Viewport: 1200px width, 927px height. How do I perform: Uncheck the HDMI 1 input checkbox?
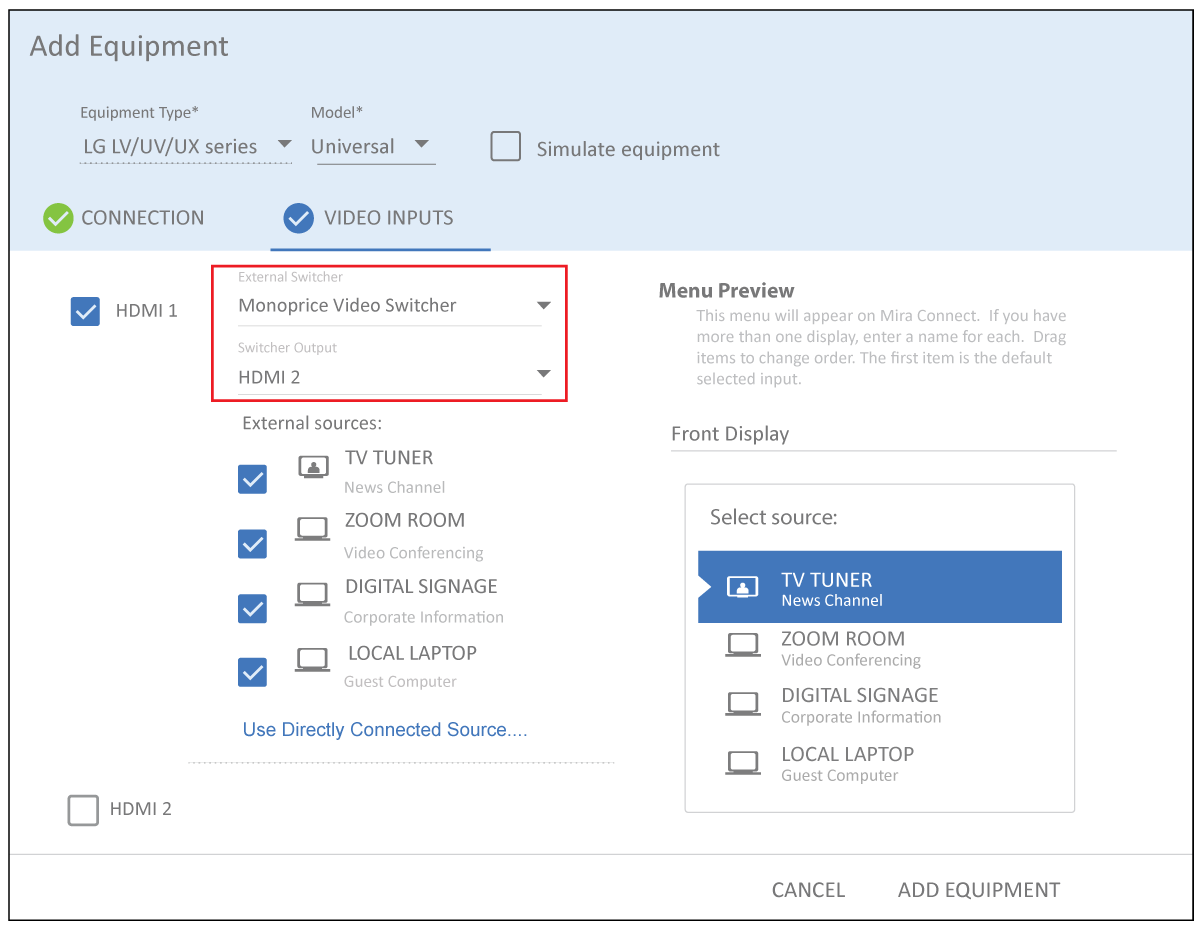(x=85, y=312)
